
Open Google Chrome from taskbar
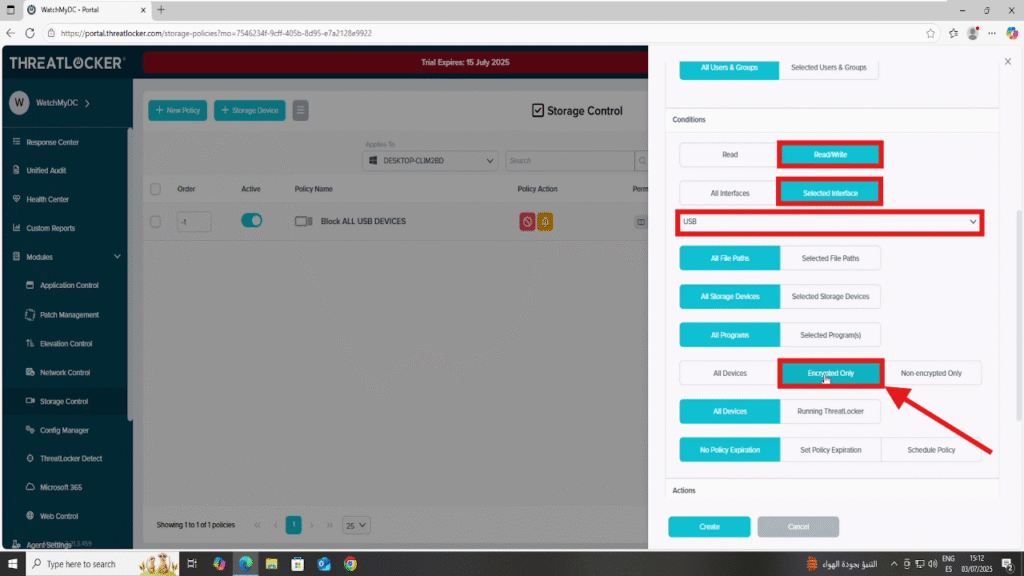point(351,564)
